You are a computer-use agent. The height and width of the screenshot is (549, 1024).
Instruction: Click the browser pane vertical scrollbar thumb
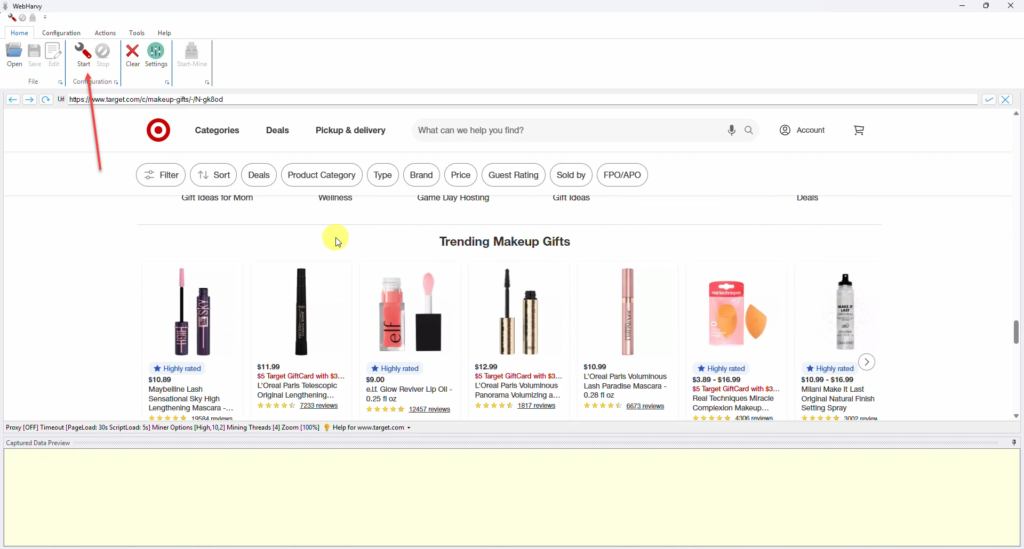1016,332
